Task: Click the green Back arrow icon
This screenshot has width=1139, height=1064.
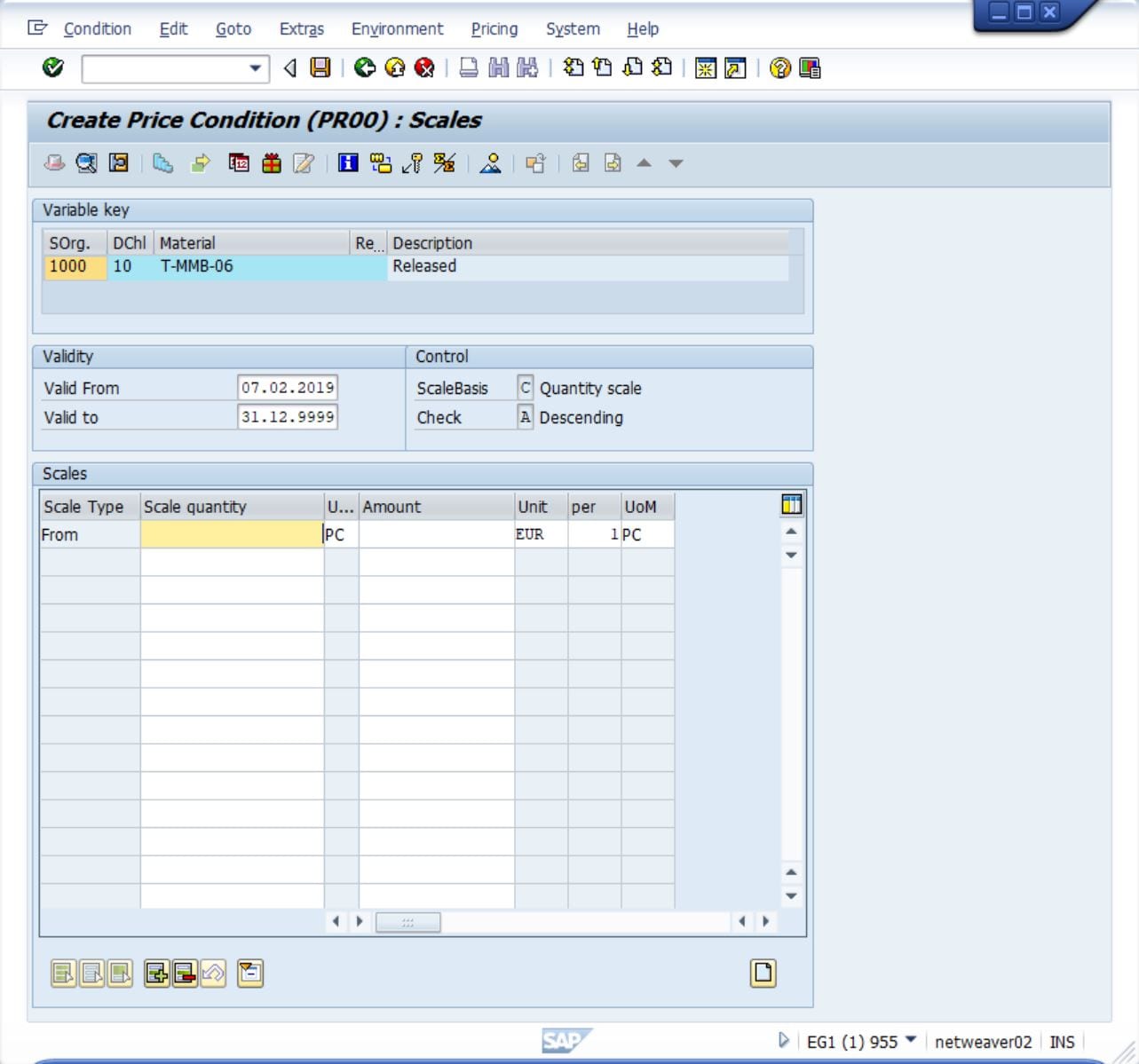Action: tap(365, 67)
